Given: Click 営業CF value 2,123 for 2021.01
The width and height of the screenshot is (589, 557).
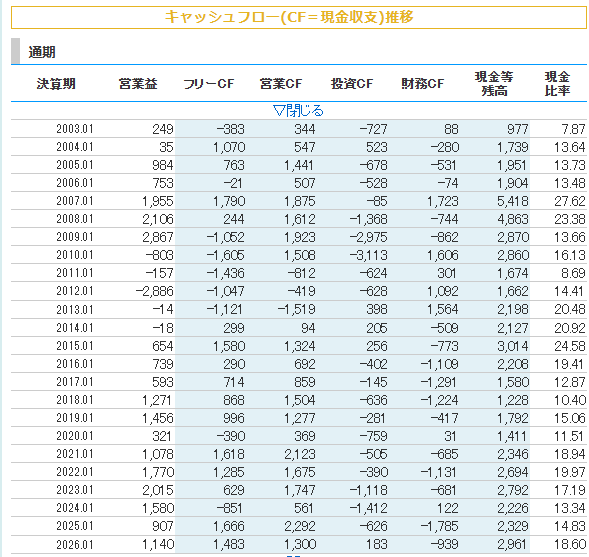Looking at the screenshot, I should 300,454.
